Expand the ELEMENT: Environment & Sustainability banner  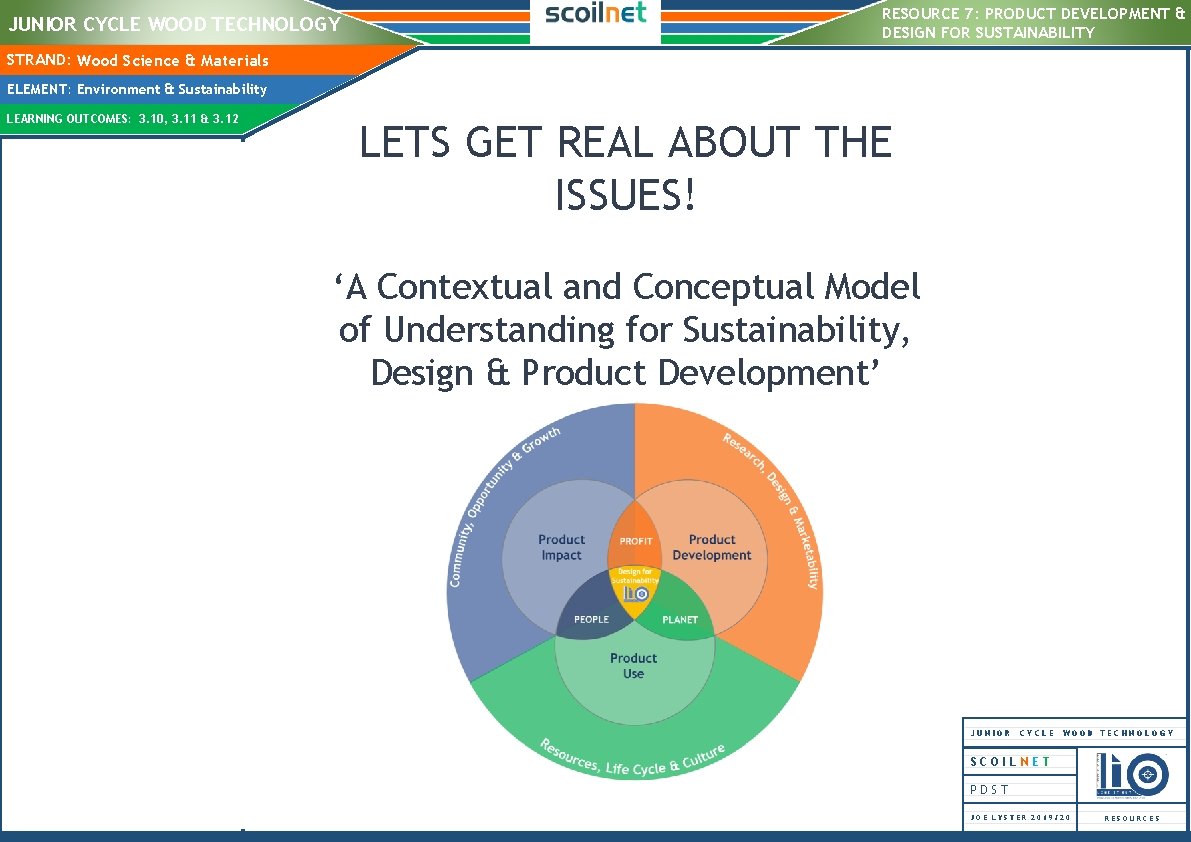[x=136, y=89]
